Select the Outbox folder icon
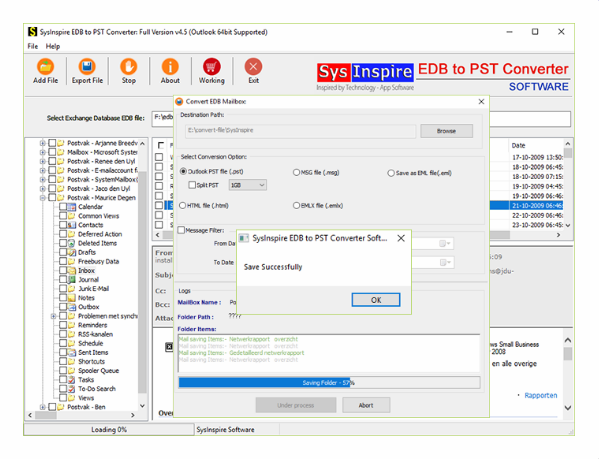This screenshot has width=599, height=459. [x=71, y=307]
